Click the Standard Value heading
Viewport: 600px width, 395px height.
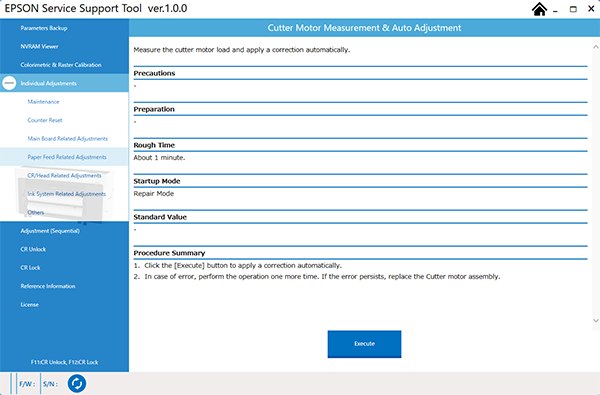click(x=160, y=217)
